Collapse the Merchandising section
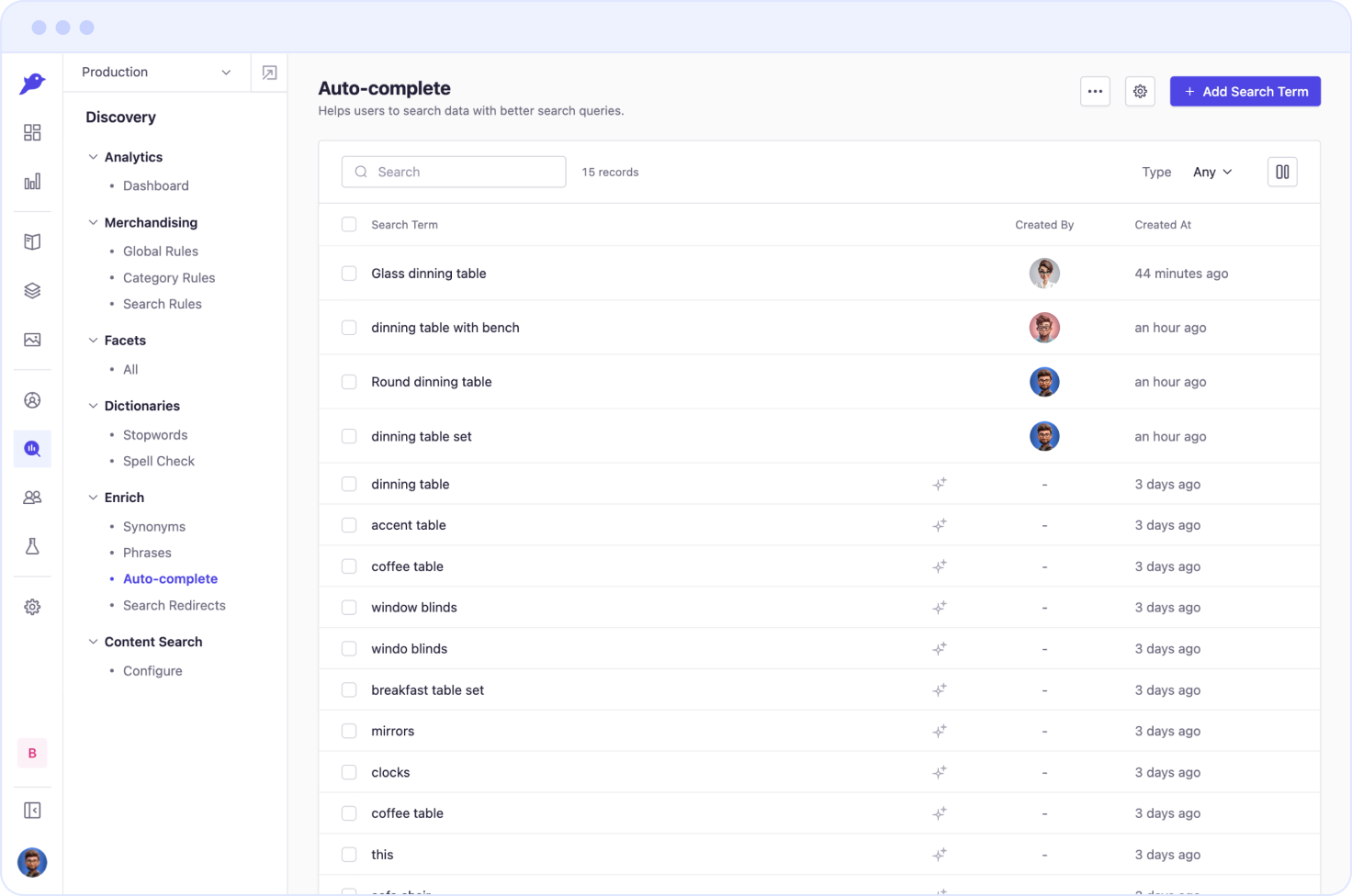 click(x=93, y=223)
